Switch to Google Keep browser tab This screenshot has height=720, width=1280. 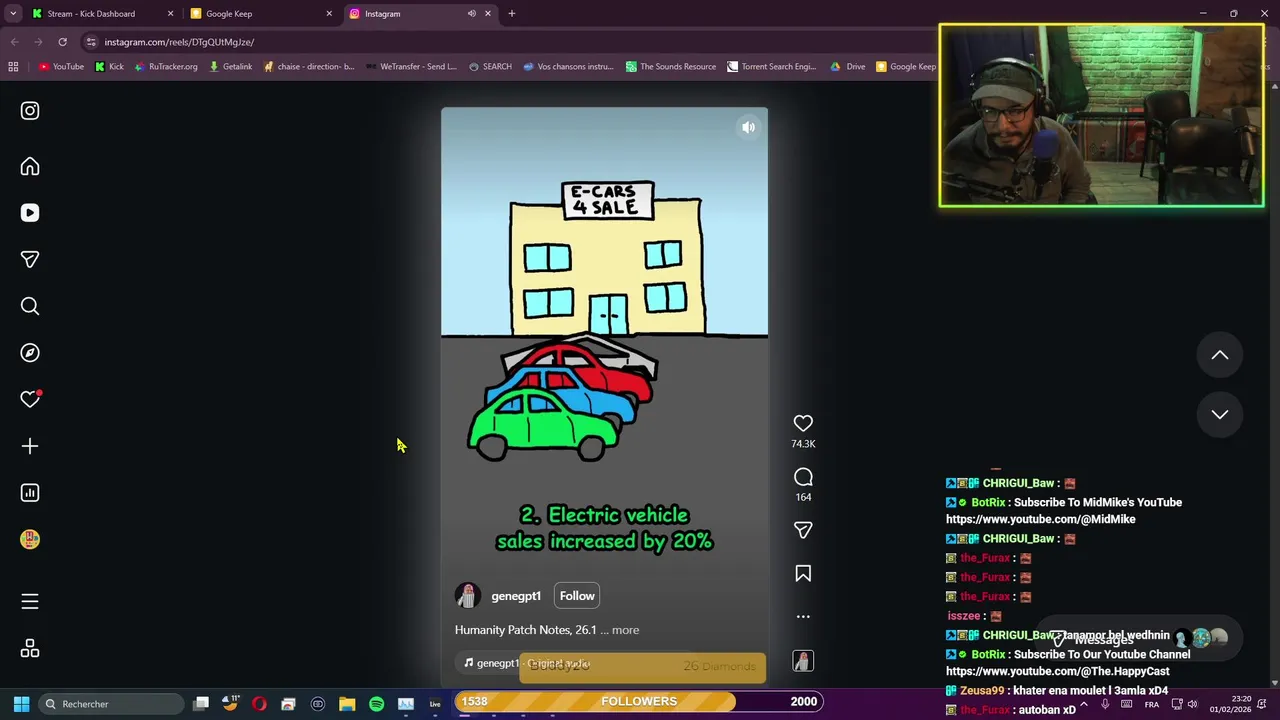click(260, 14)
